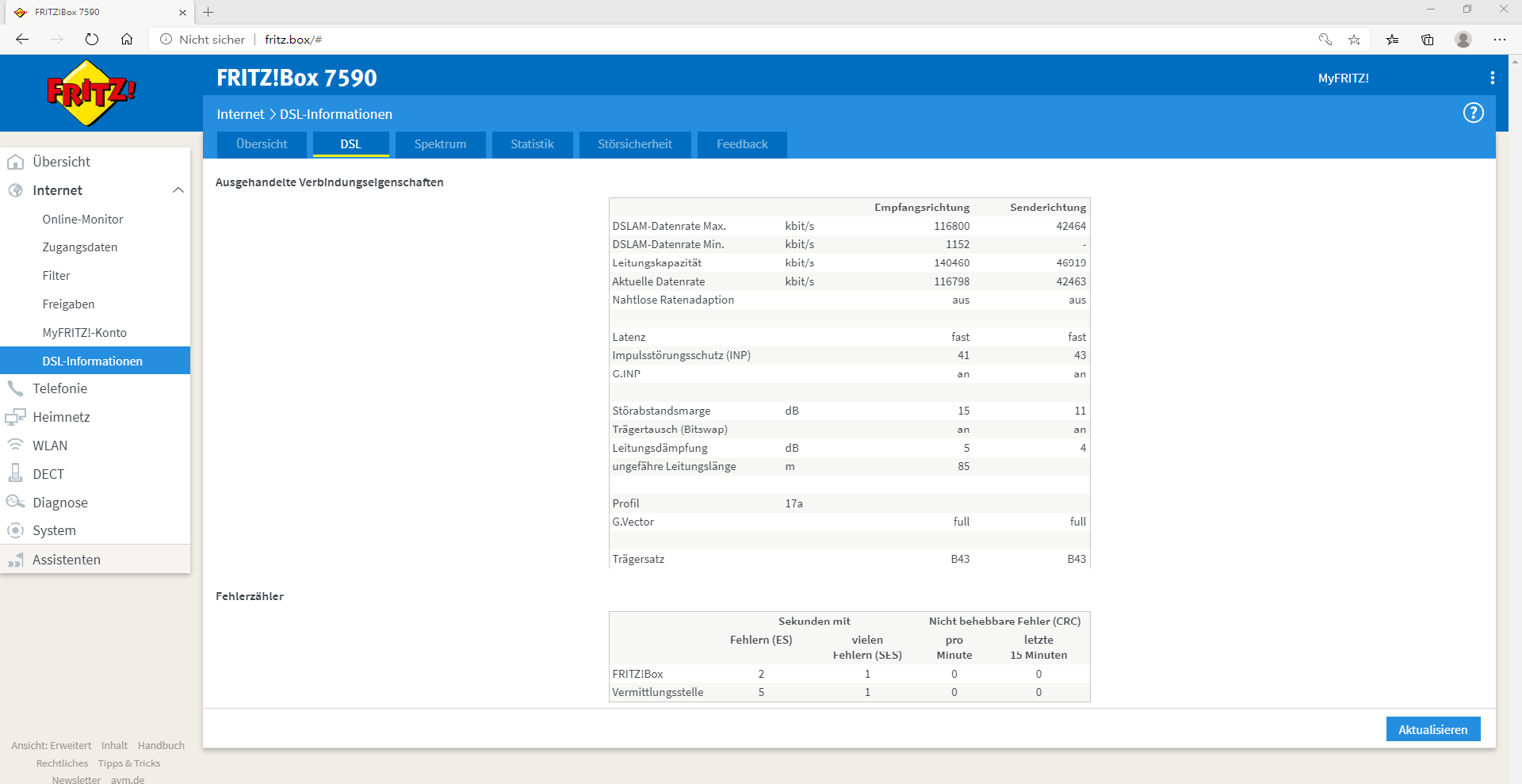The image size is (1522, 784).
Task: Select the DSL tab
Action: click(x=350, y=144)
